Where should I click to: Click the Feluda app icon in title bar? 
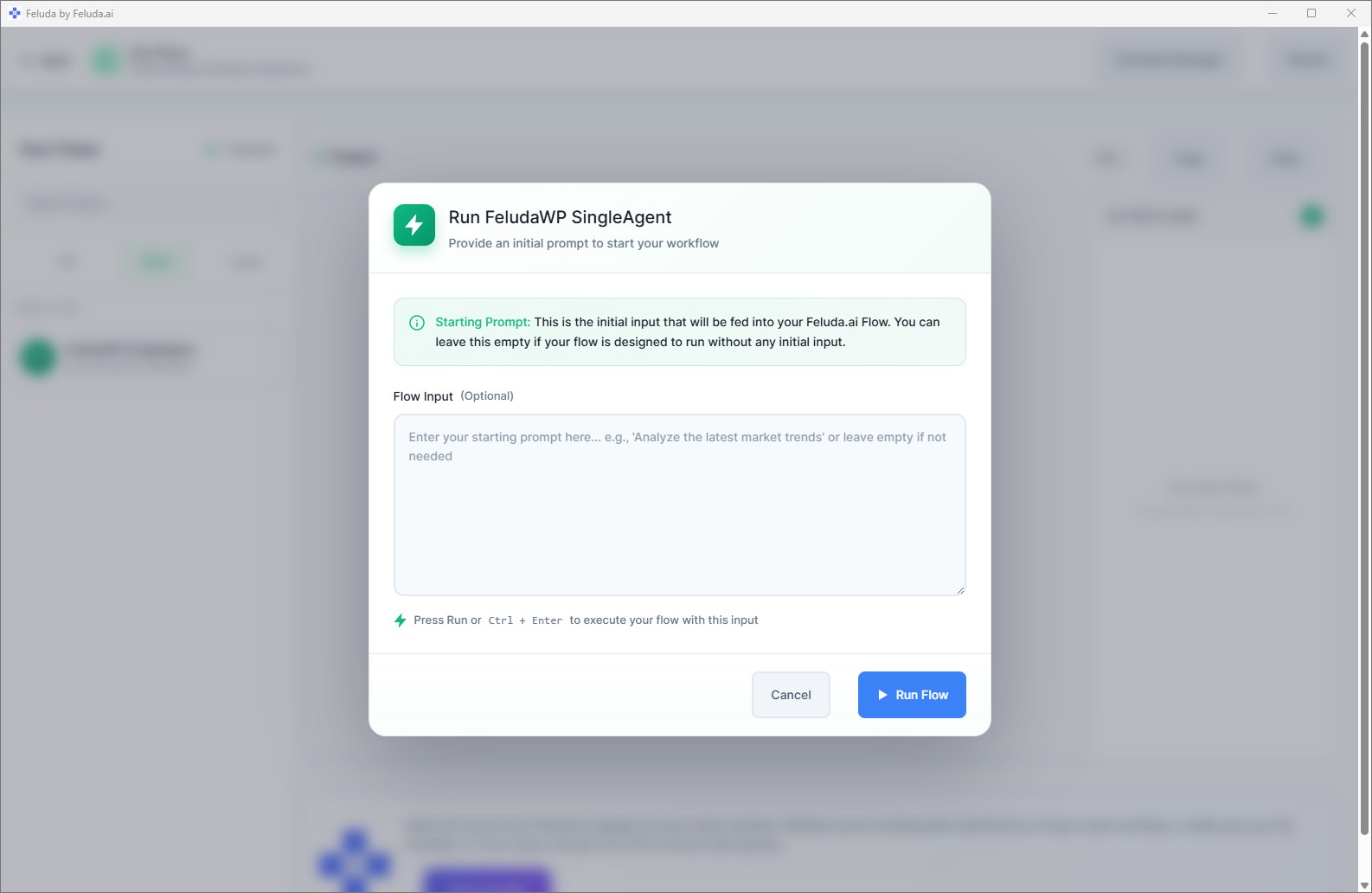14,14
